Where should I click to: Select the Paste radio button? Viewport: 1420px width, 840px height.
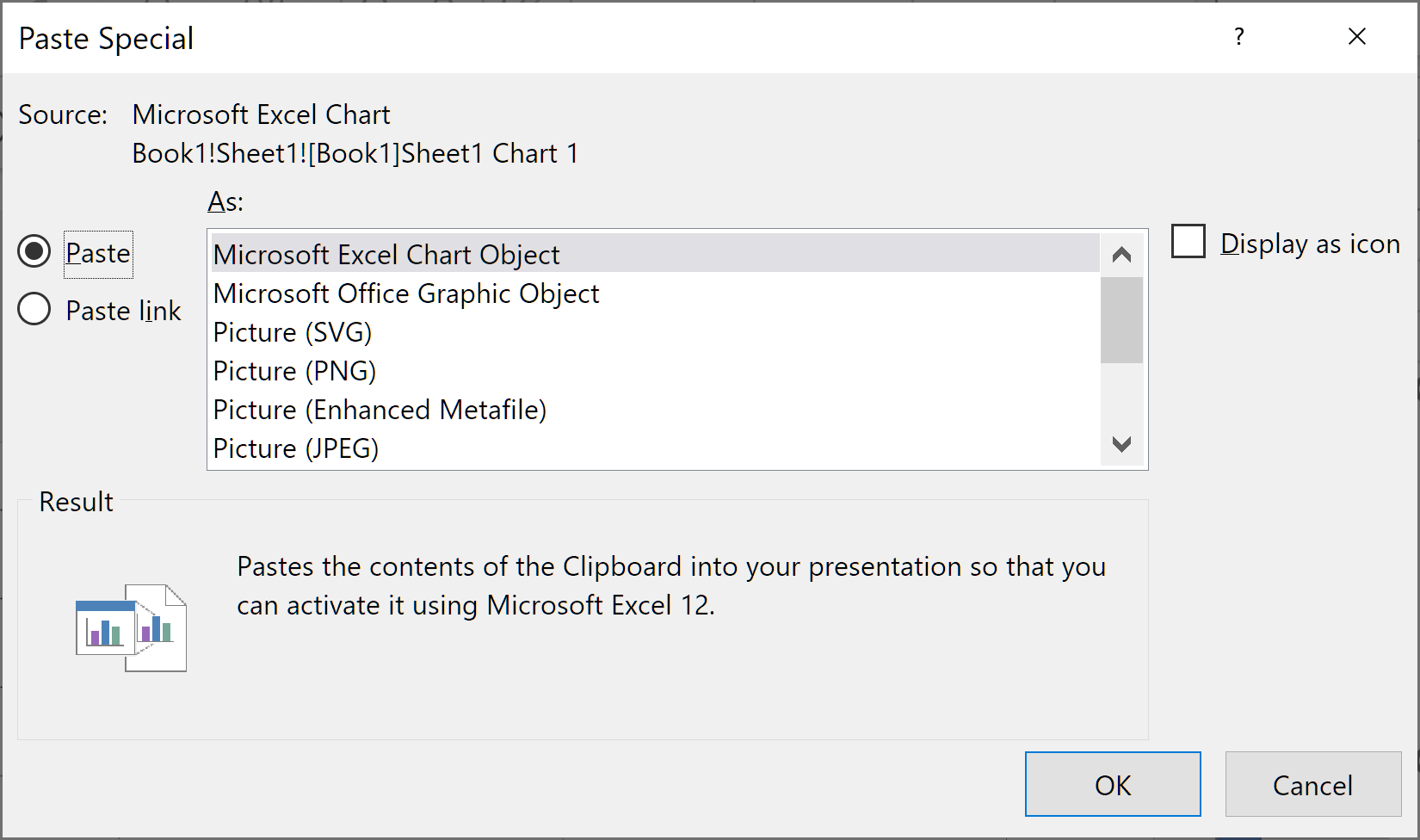[x=34, y=252]
